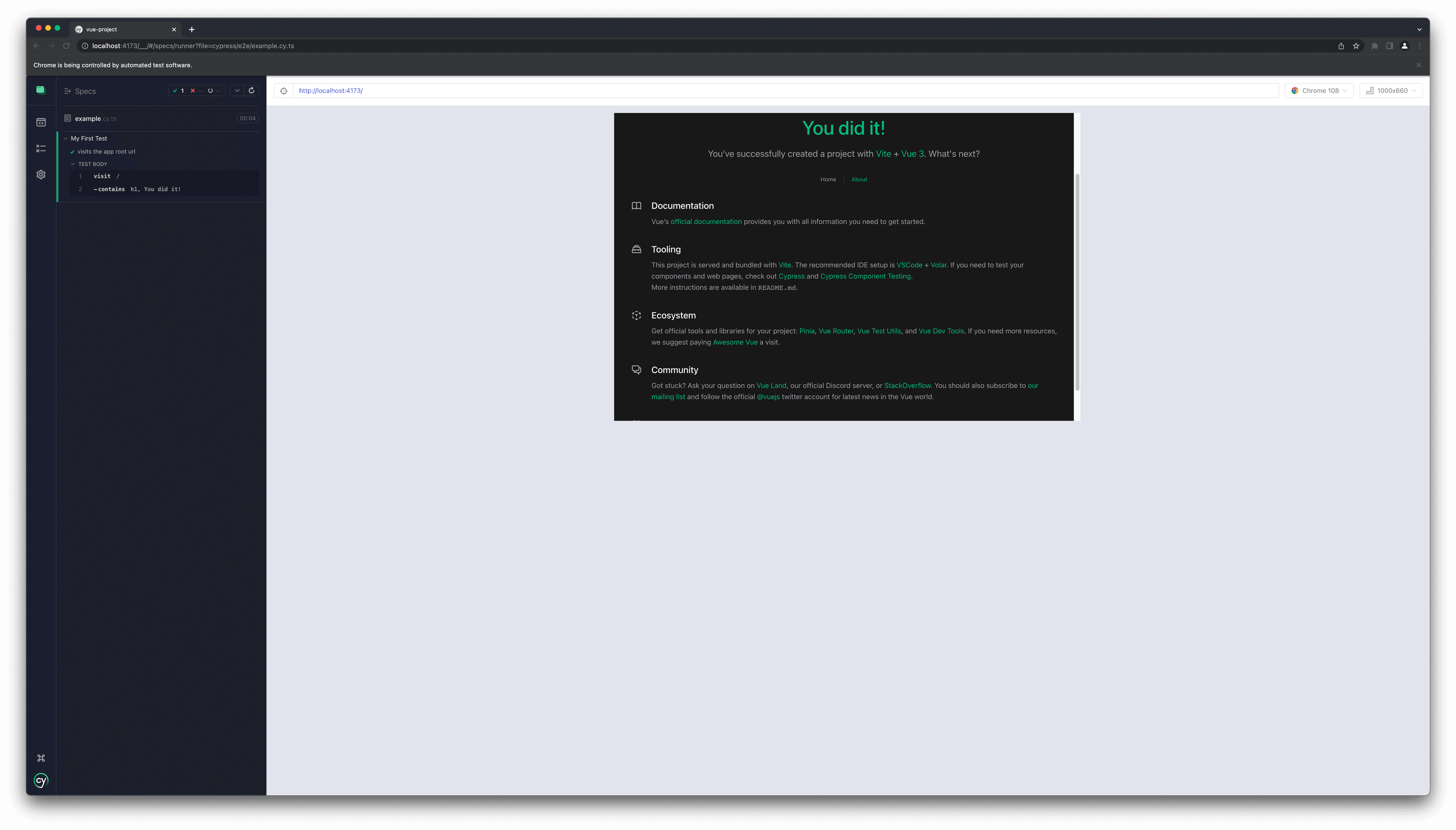The image size is (1456, 830).
Task: Click the runs/history icon in sidebar
Action: coord(41,148)
